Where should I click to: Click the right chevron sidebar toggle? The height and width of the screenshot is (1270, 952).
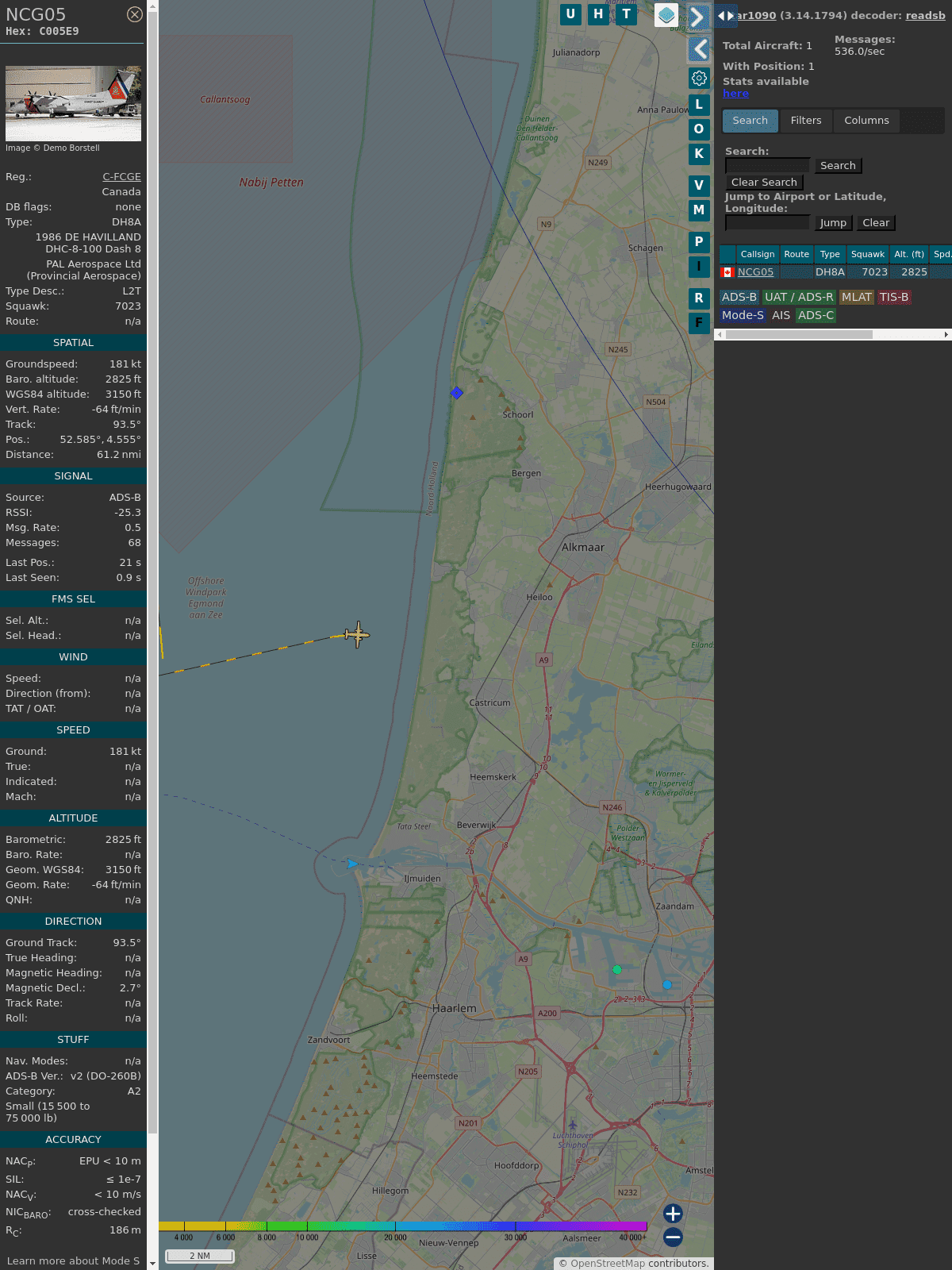click(698, 17)
